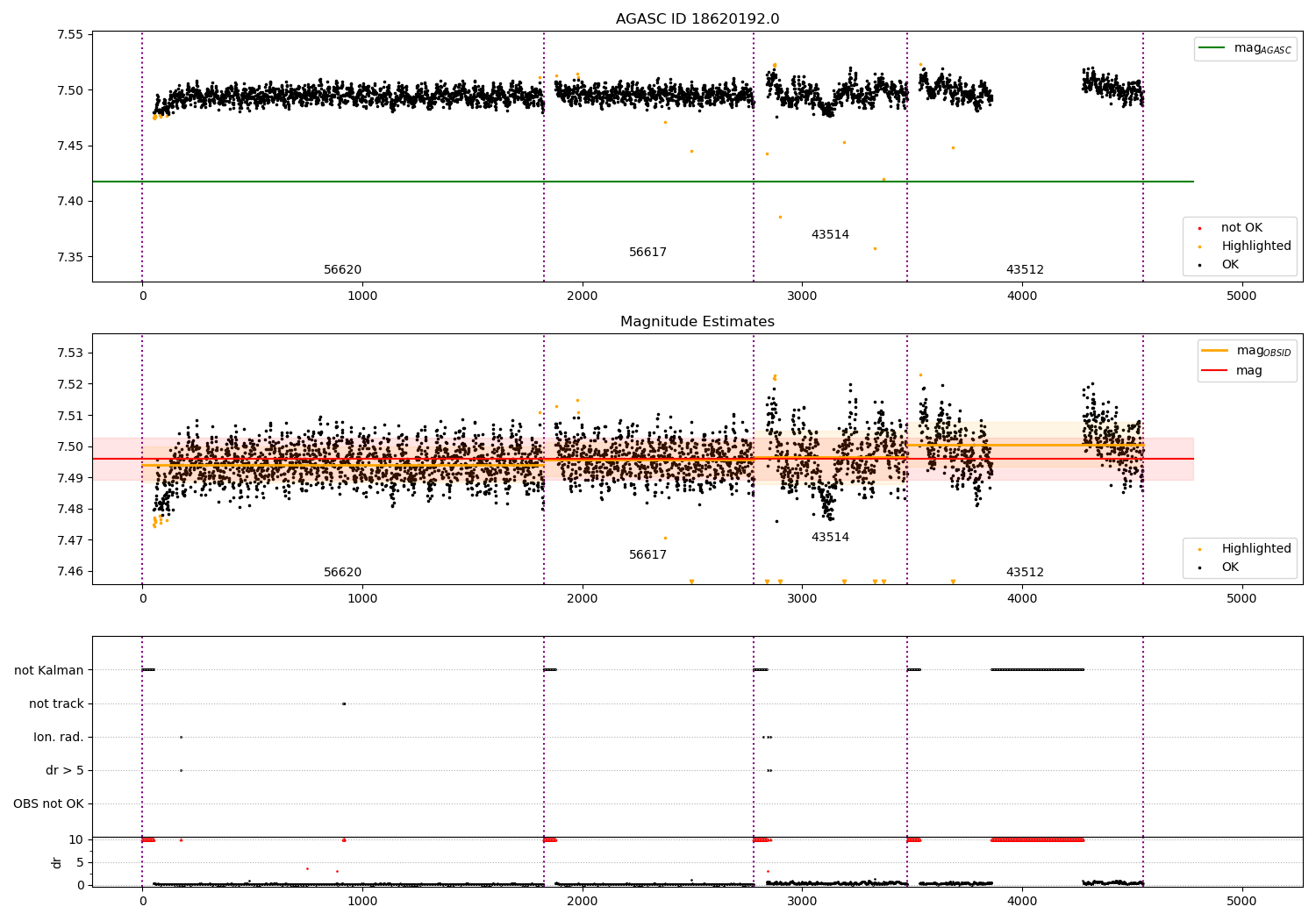Image resolution: width=1316 pixels, height=921 pixels.
Task: Click x-tick 1000 under the bottom plot
Action: [362, 901]
